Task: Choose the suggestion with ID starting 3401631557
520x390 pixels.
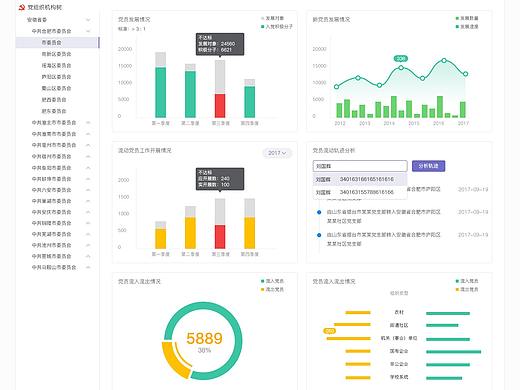Action: pos(360,192)
